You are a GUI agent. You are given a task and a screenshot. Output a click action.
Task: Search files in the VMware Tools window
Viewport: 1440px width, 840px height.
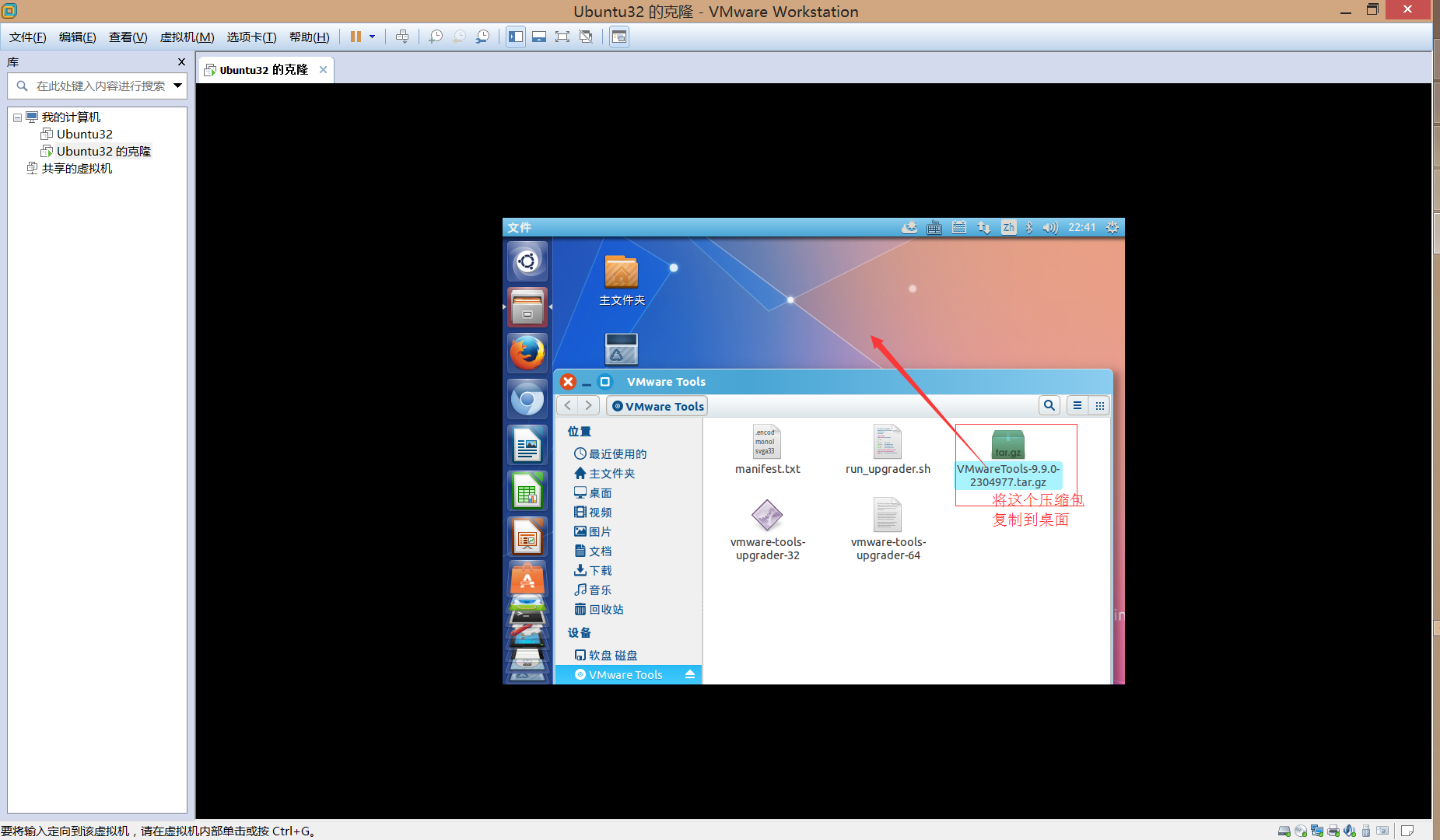1049,405
